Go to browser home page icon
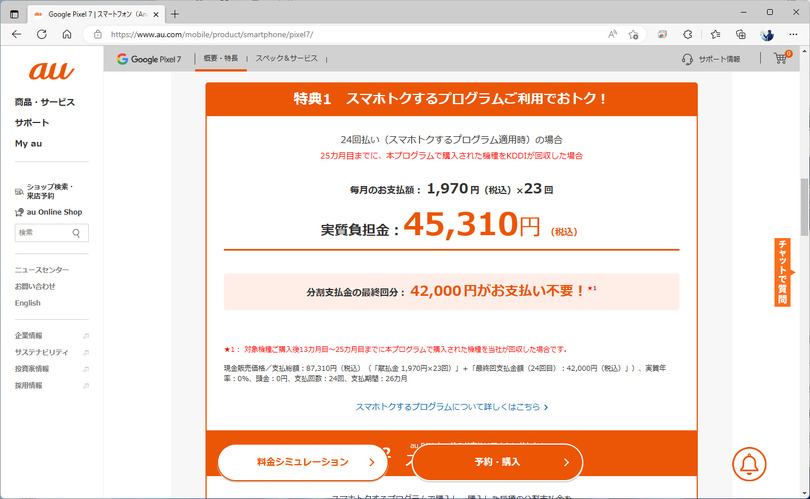Viewport: 810px width, 499px height. point(67,35)
